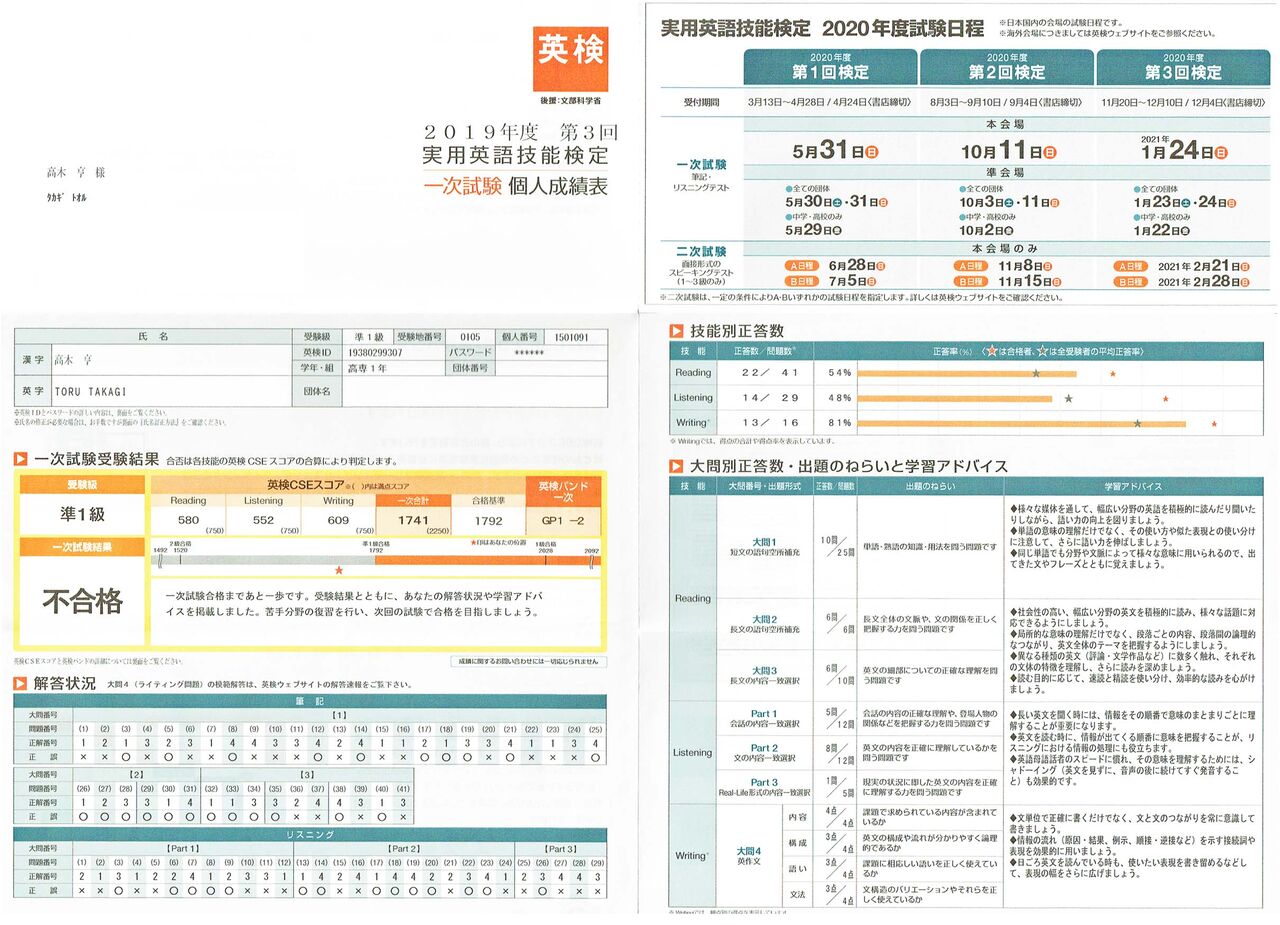Click the A日程 badge beside 11月8日
The image size is (1280, 925).
pyautogui.click(x=970, y=267)
